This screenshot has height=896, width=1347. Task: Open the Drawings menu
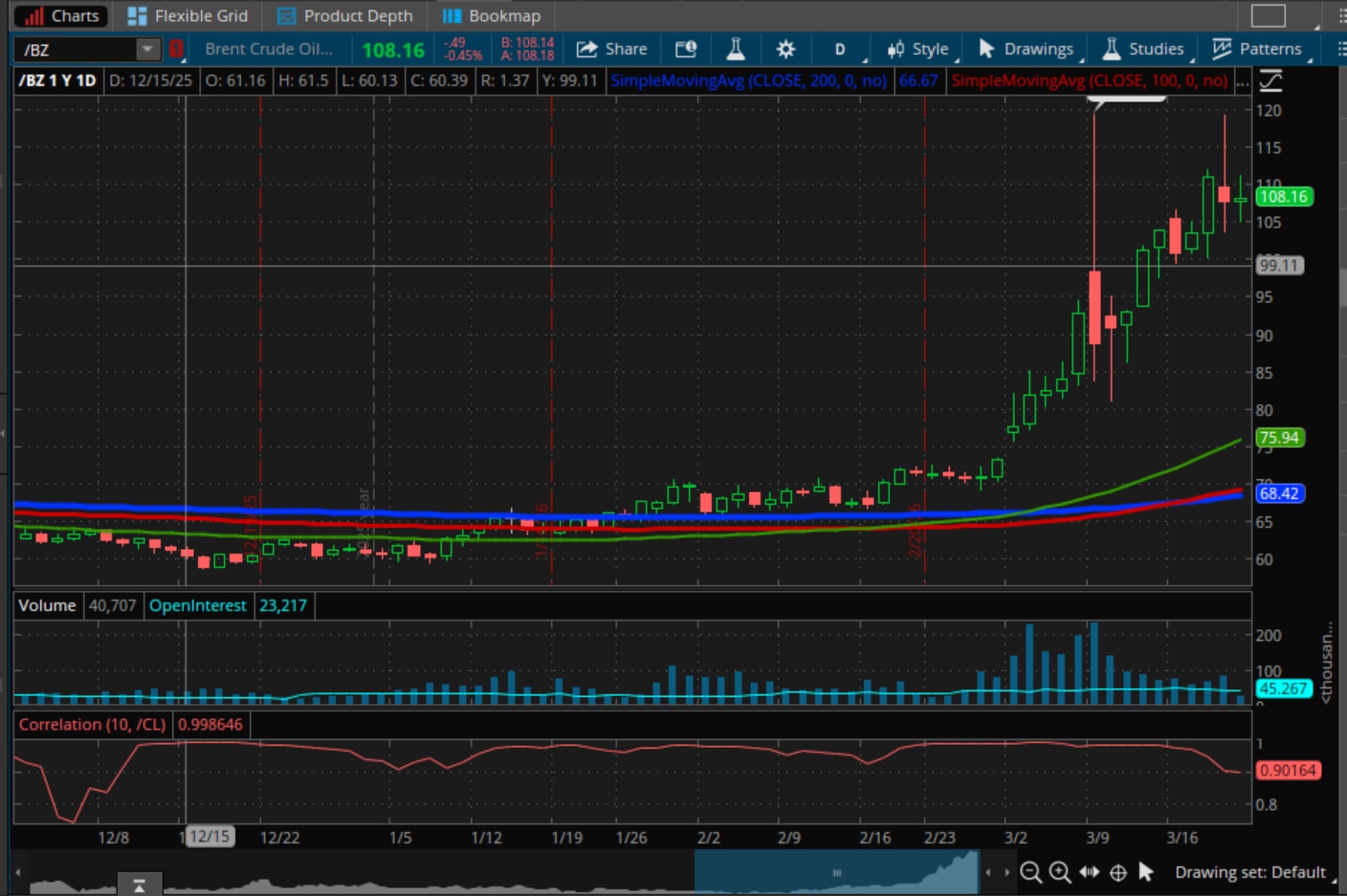[1026, 49]
